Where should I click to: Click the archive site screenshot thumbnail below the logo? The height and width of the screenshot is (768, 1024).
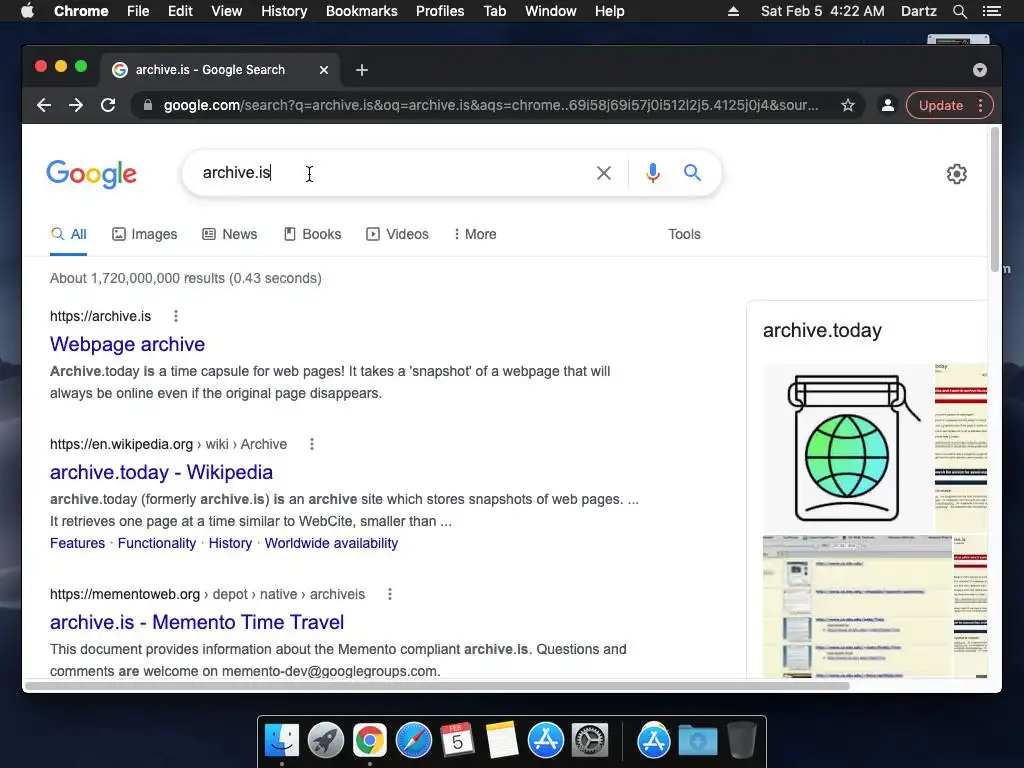click(x=857, y=607)
